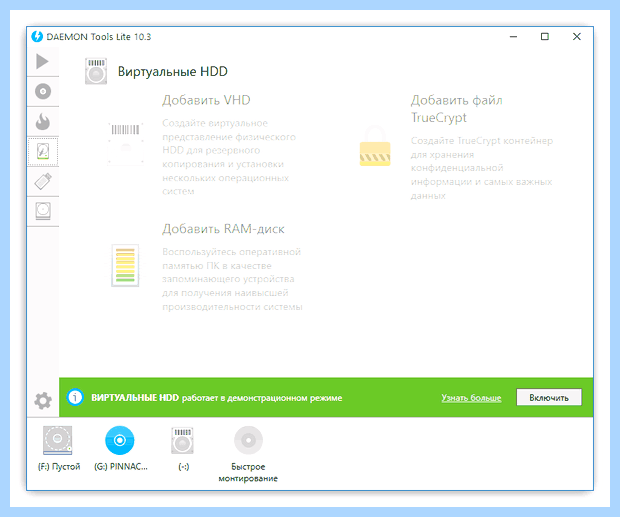The image size is (620, 517).
Task: Click the Добавить VHD hard drive icon
Action: coord(125,142)
